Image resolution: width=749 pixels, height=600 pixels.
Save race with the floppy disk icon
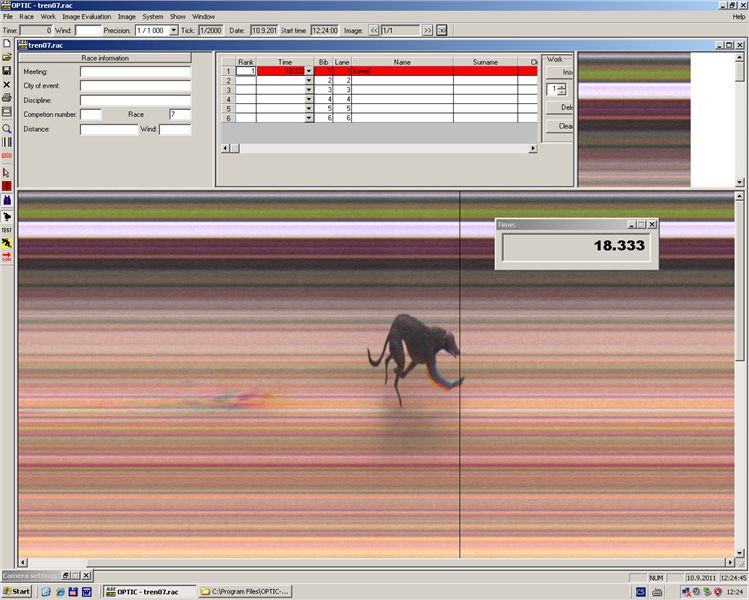(x=7, y=71)
